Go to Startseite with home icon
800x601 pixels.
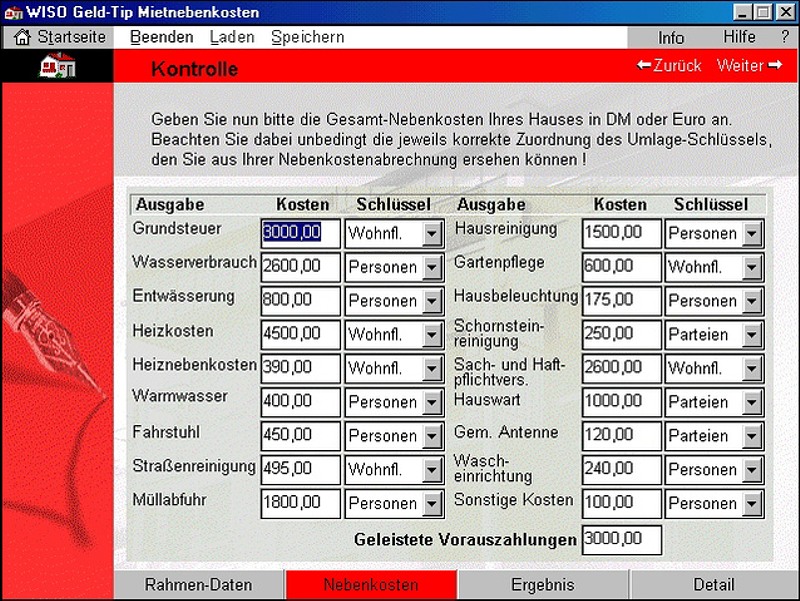(60, 37)
